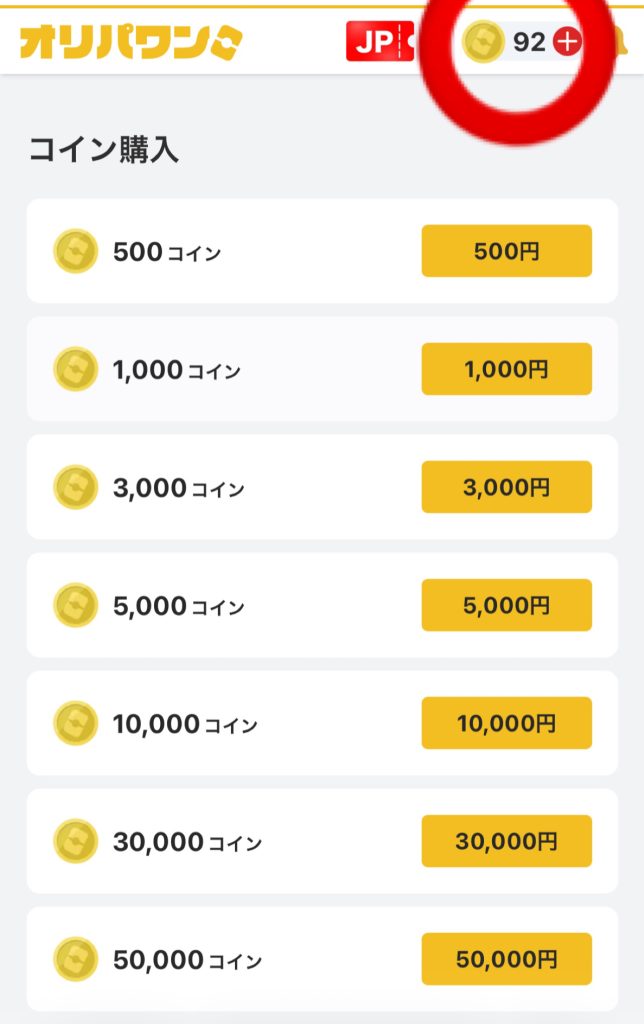Click the gold coin icon beside 500 コイン
Image resolution: width=644 pixels, height=1024 pixels.
point(75,251)
